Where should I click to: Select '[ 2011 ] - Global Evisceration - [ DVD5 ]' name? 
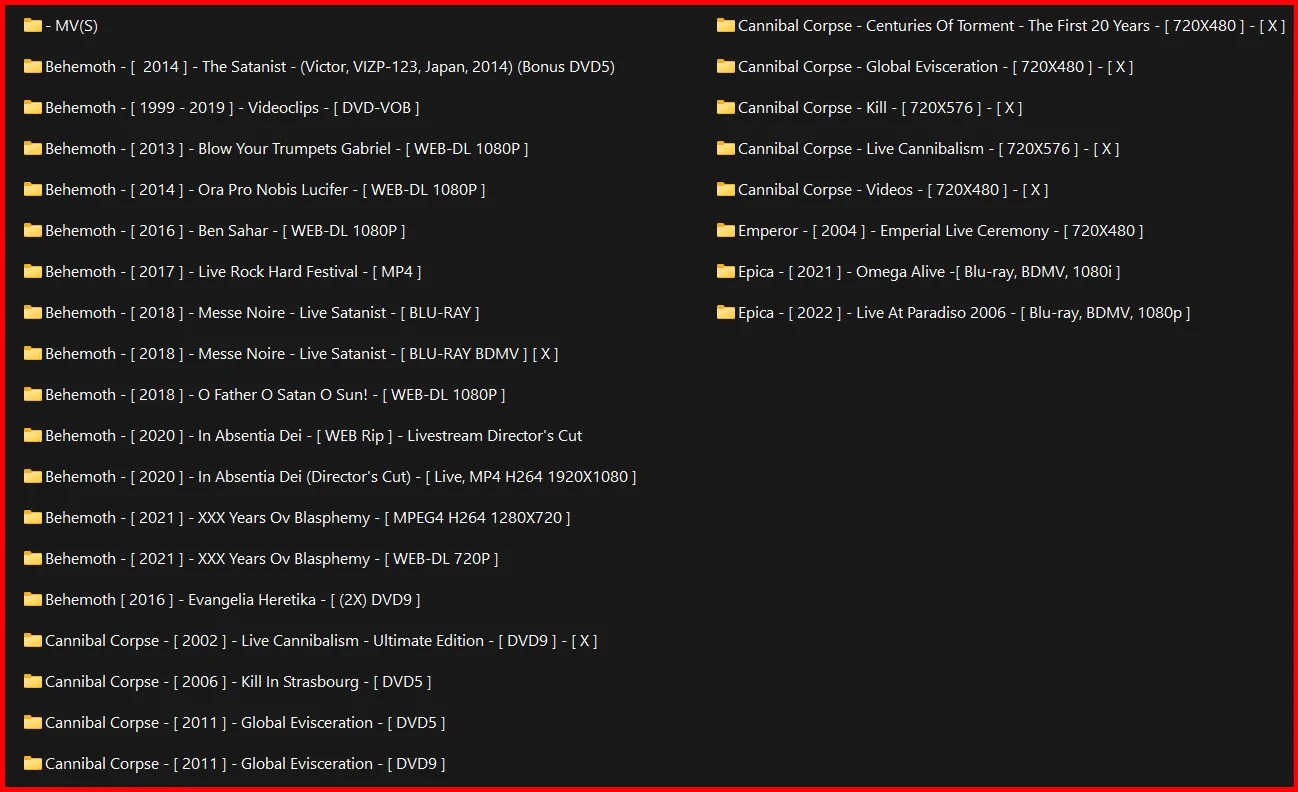(x=245, y=723)
